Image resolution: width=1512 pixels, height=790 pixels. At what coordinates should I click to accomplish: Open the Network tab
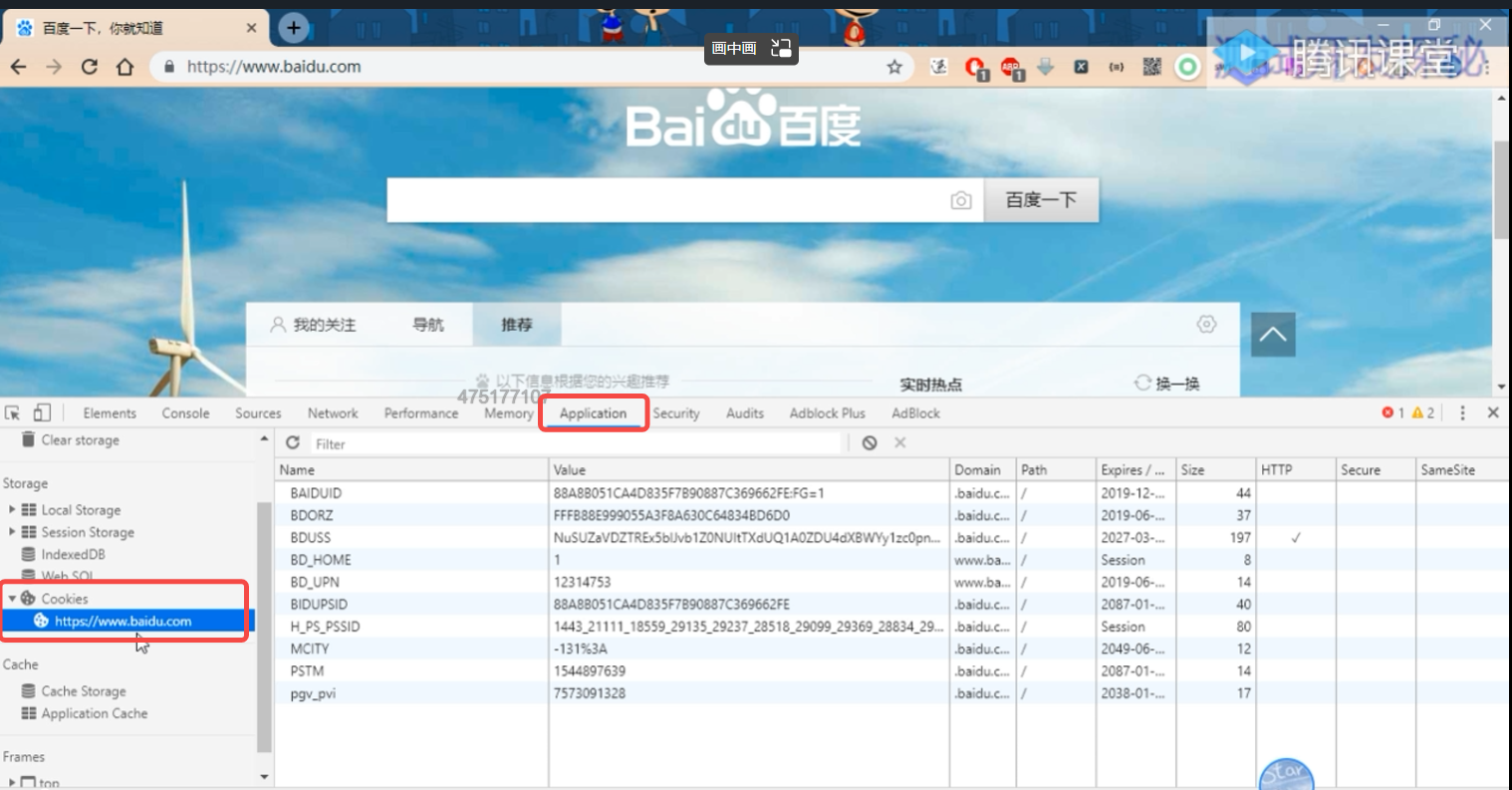[333, 412]
